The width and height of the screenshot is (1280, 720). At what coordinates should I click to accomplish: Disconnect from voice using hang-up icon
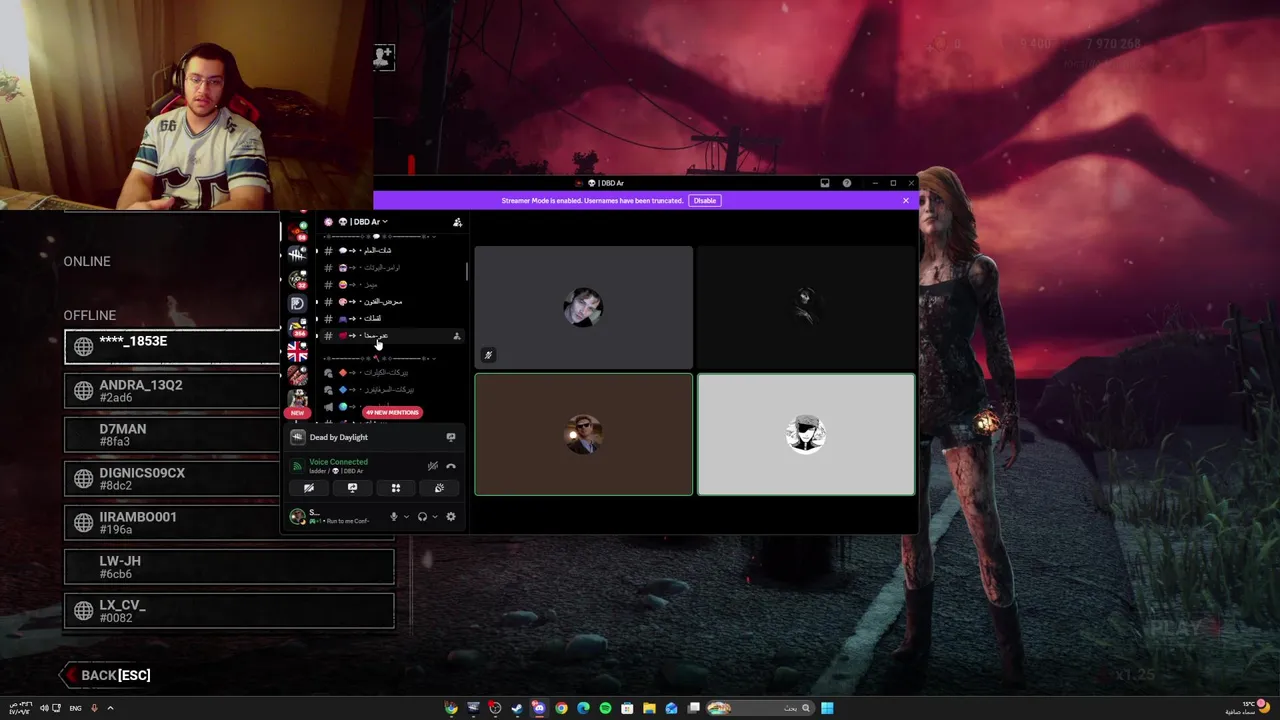point(451,466)
